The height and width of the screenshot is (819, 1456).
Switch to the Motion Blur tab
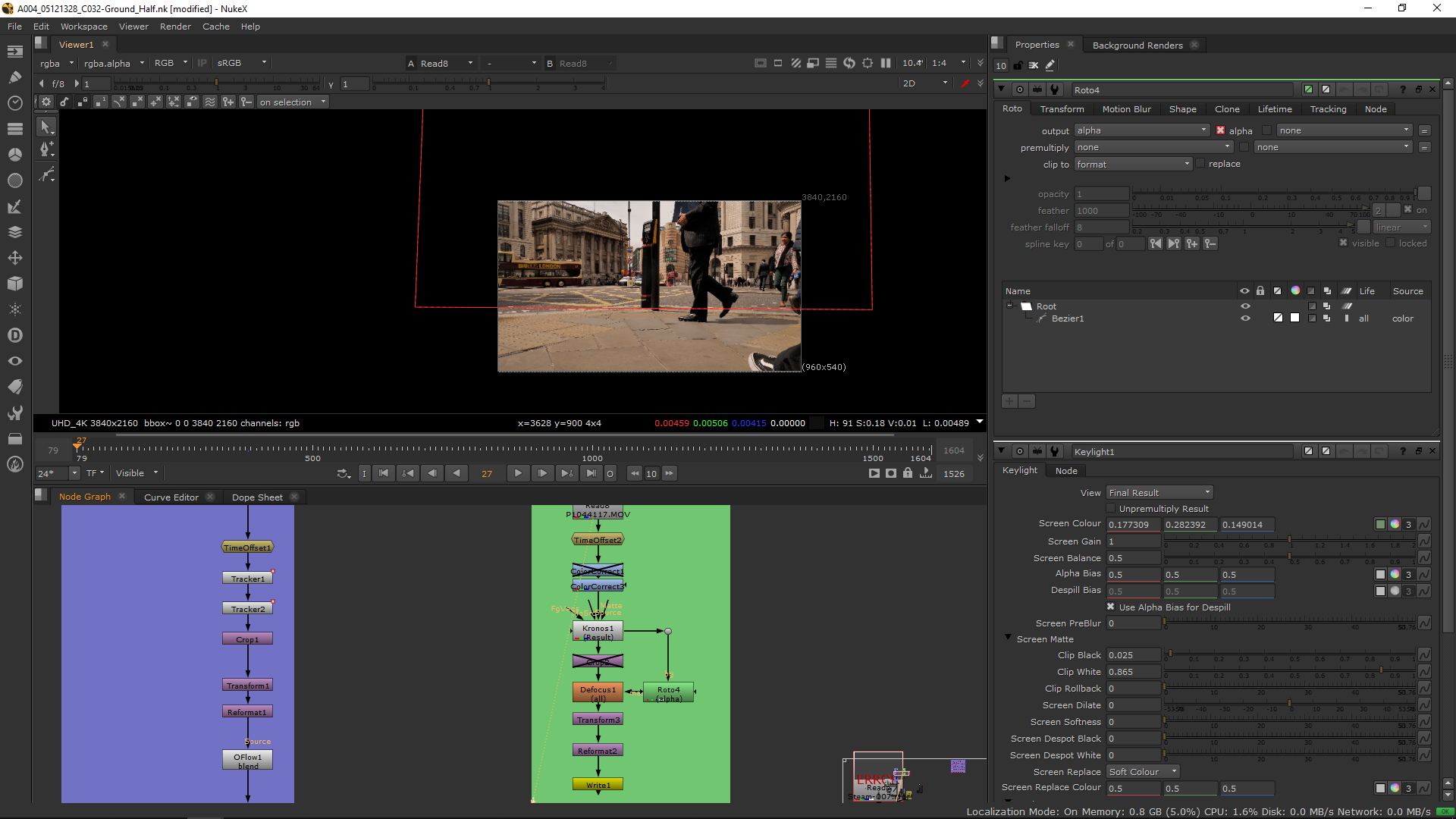1126,109
